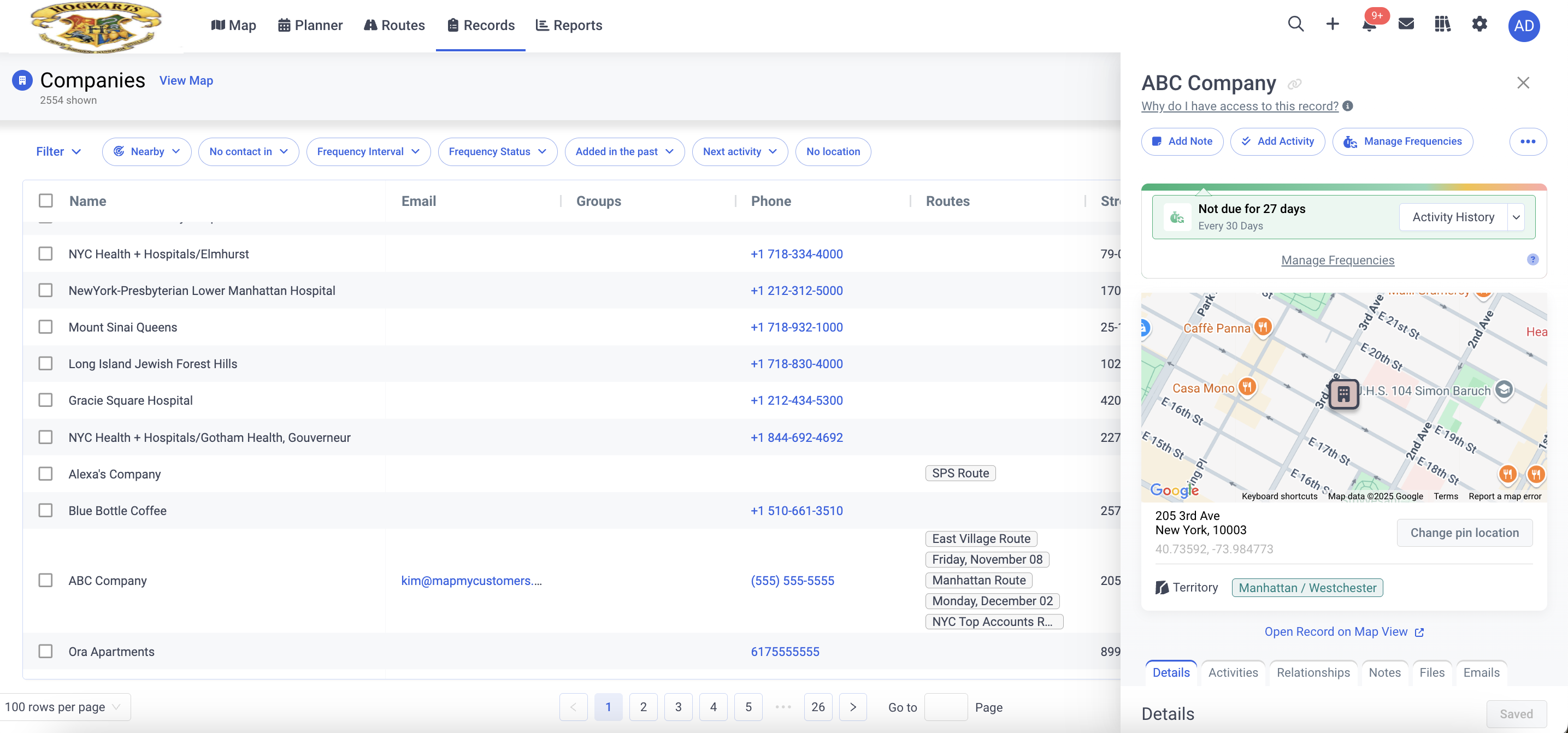Click the Companies building icon

[x=22, y=80]
